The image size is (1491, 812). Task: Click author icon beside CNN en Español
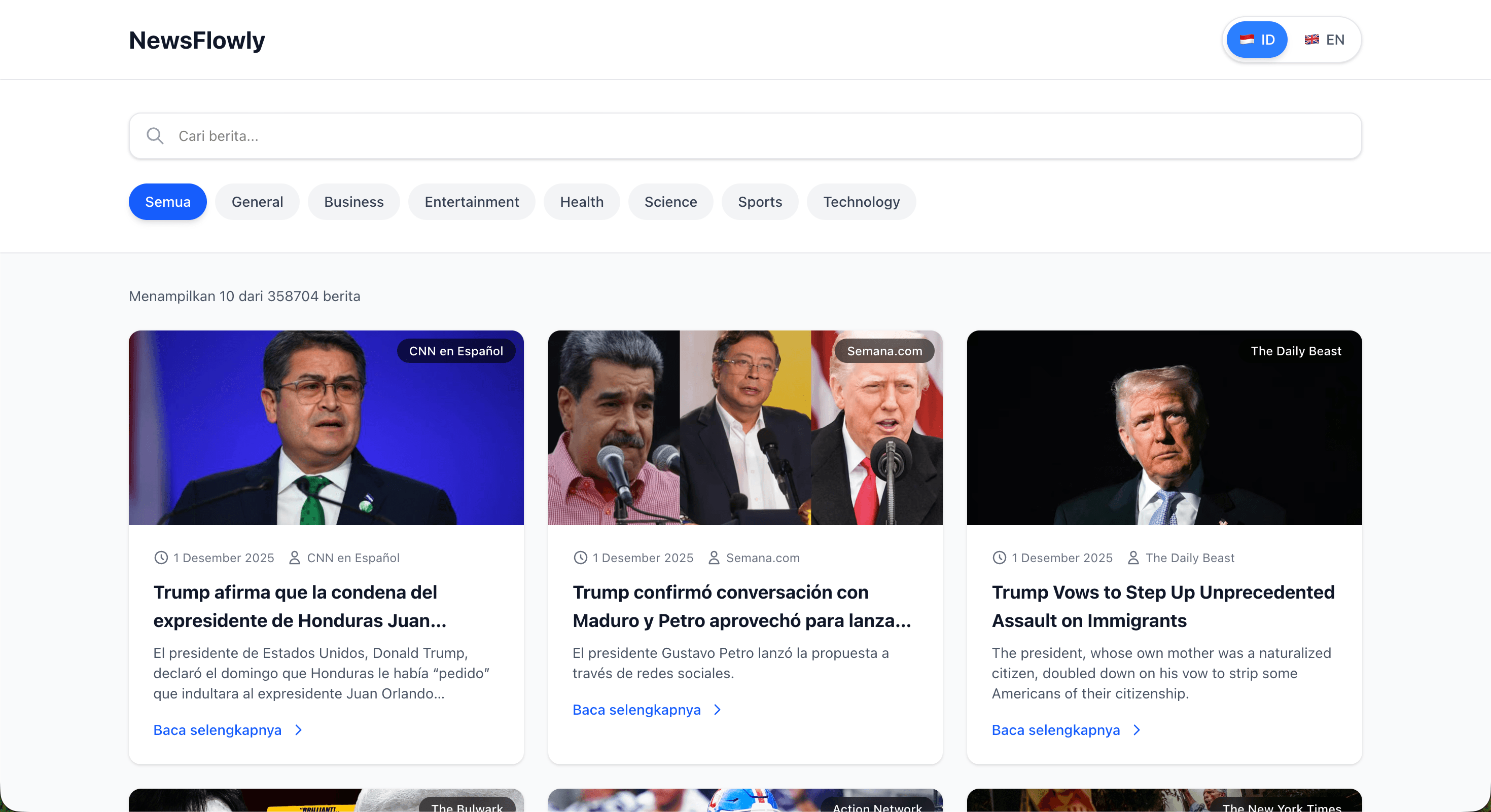295,558
